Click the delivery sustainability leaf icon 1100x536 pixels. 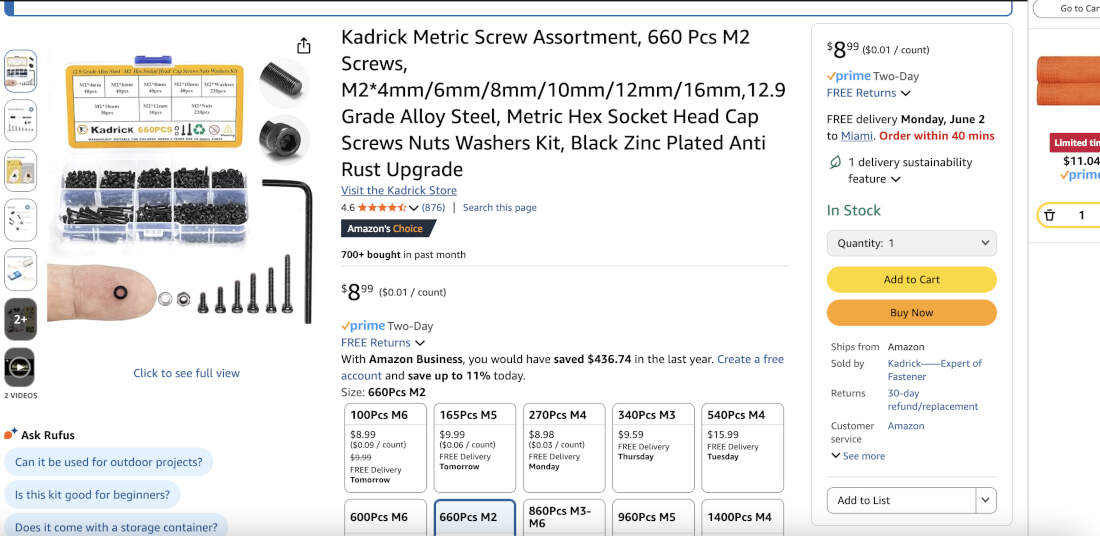tap(835, 163)
